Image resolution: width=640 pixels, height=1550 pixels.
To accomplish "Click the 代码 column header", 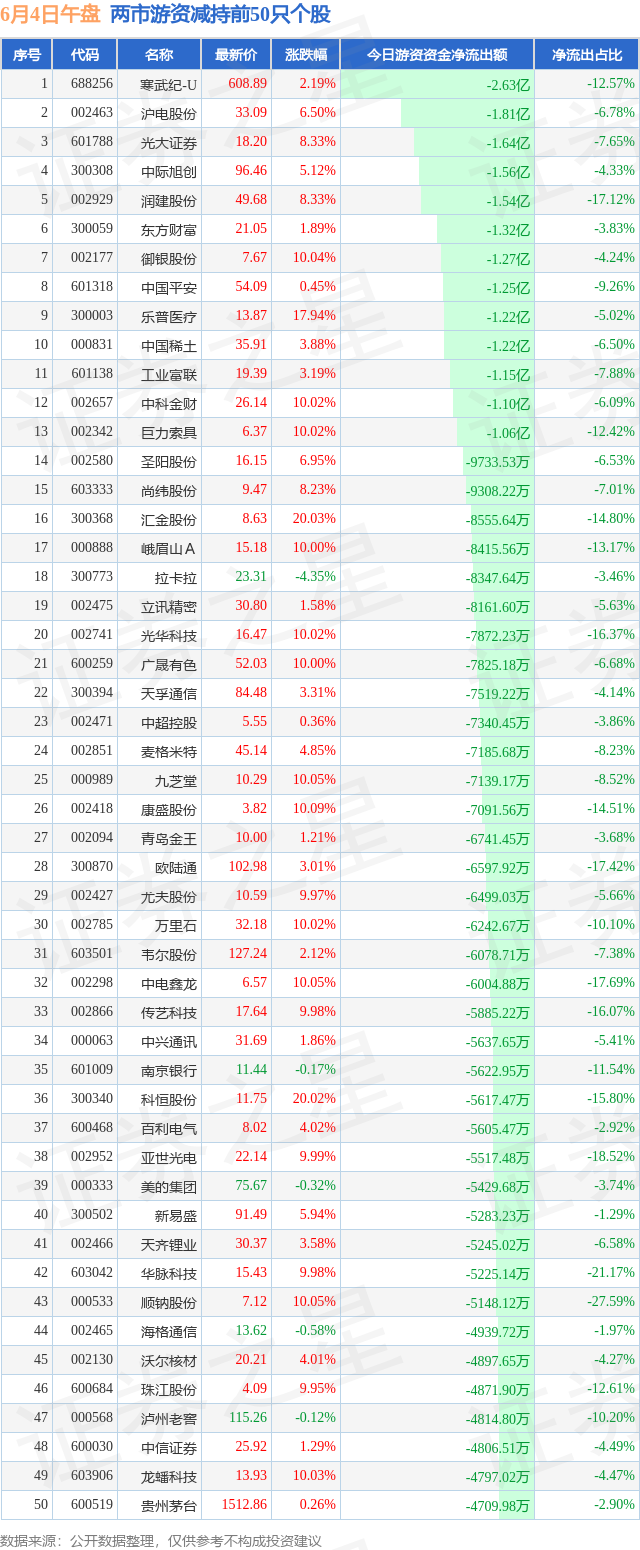I will (85, 55).
